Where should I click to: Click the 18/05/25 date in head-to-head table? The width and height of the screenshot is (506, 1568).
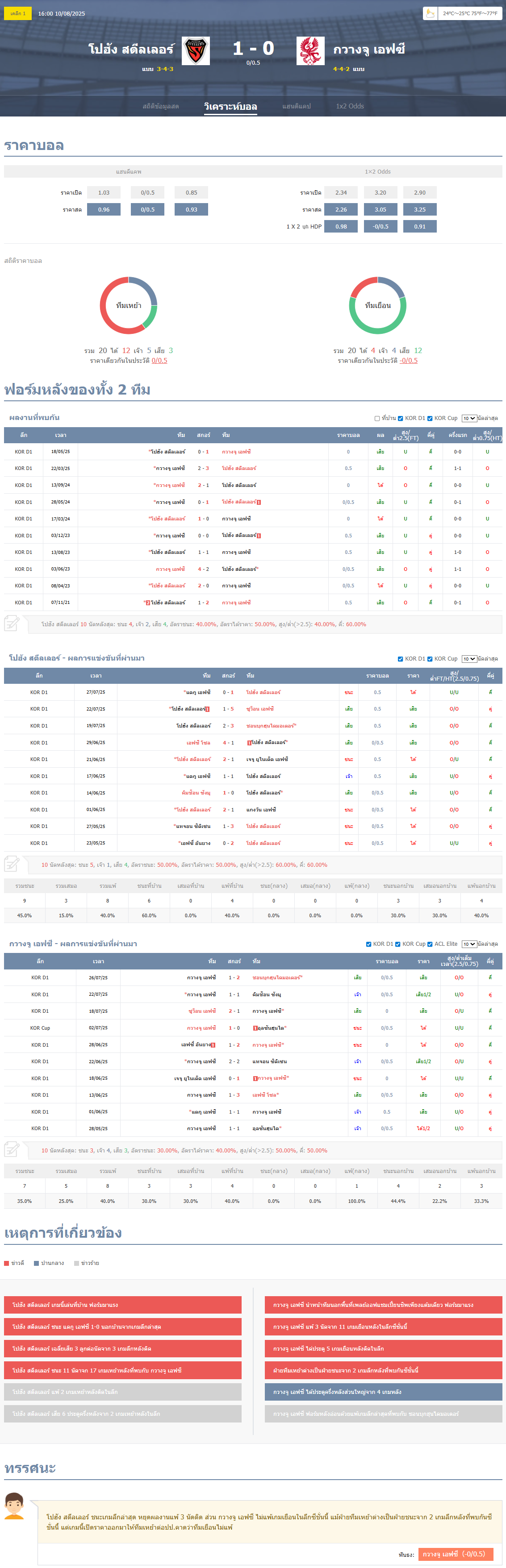(60, 452)
